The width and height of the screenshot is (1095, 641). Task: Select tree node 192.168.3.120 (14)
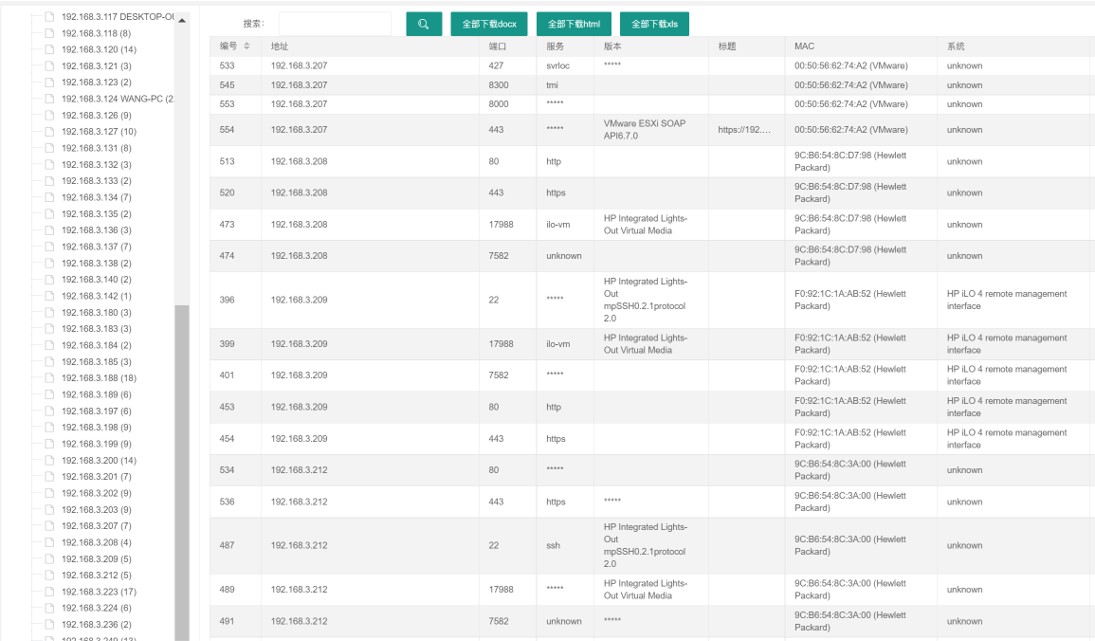tap(99, 49)
